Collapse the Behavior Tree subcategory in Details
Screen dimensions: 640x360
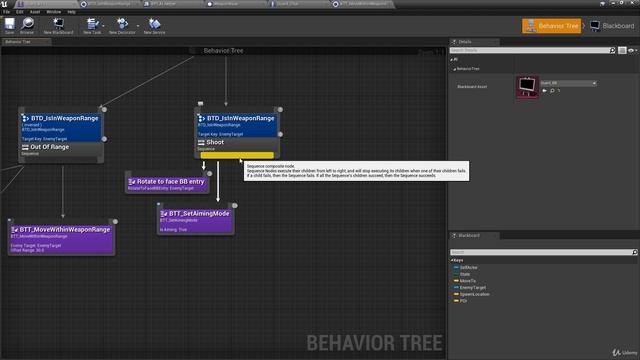tap(454, 69)
